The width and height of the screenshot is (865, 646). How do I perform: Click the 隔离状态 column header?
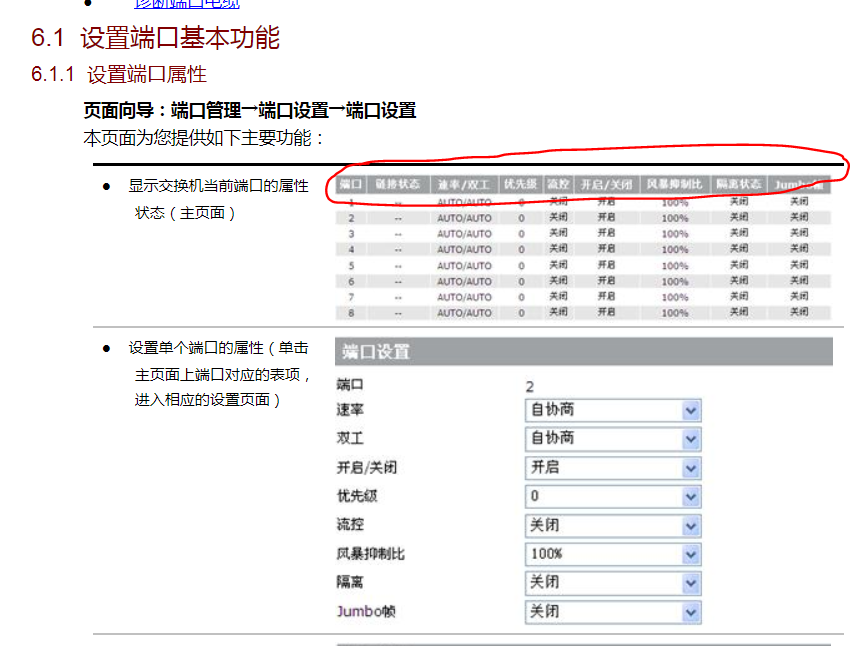738,184
